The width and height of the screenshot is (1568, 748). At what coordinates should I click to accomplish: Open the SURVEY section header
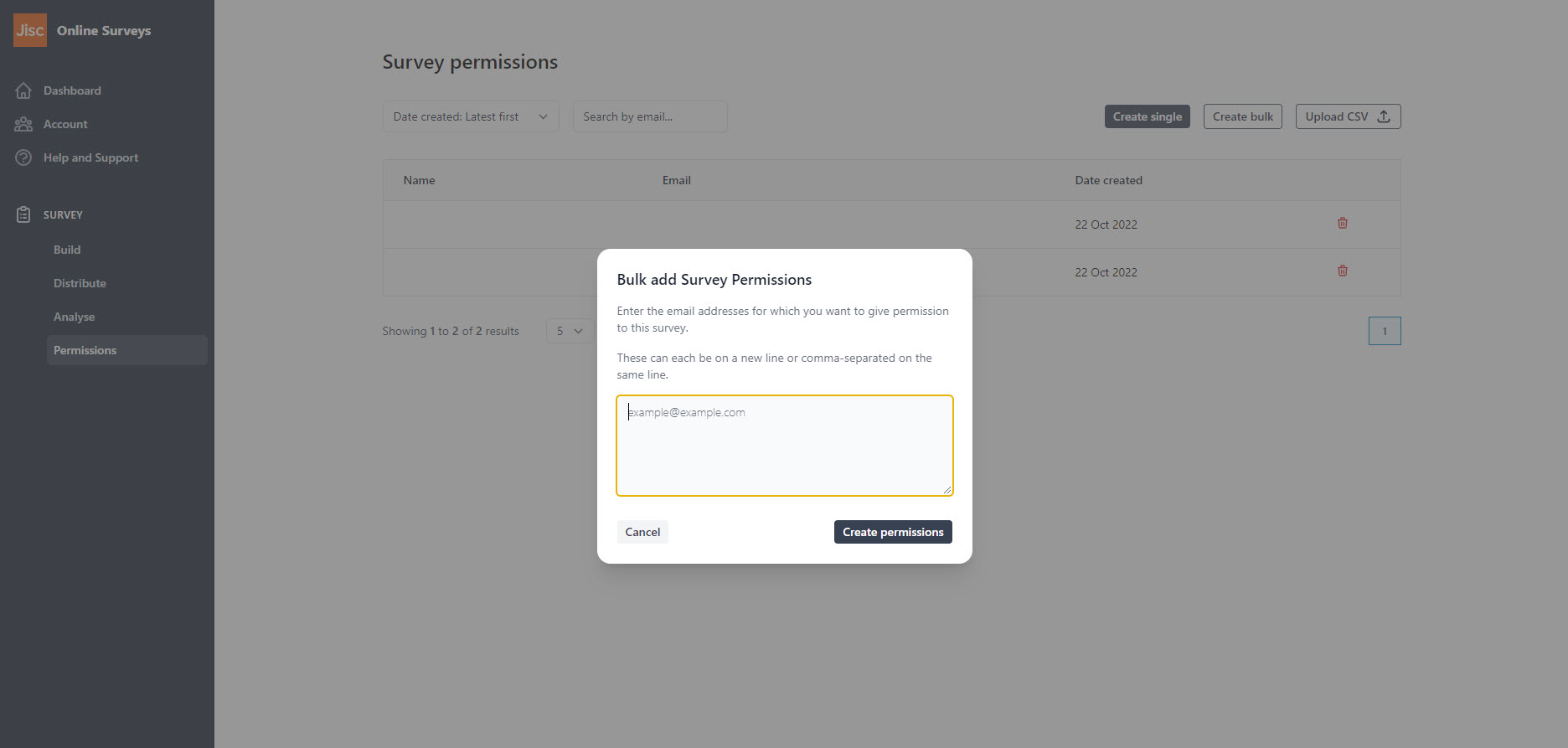[63, 214]
